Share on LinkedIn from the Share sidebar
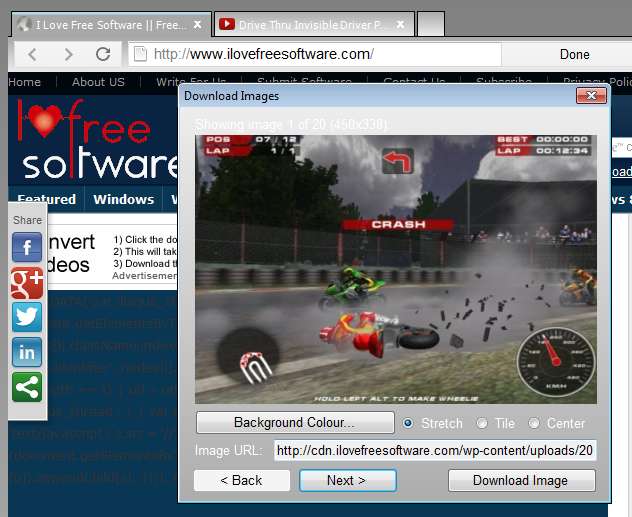Image resolution: width=632 pixels, height=517 pixels. click(x=27, y=352)
